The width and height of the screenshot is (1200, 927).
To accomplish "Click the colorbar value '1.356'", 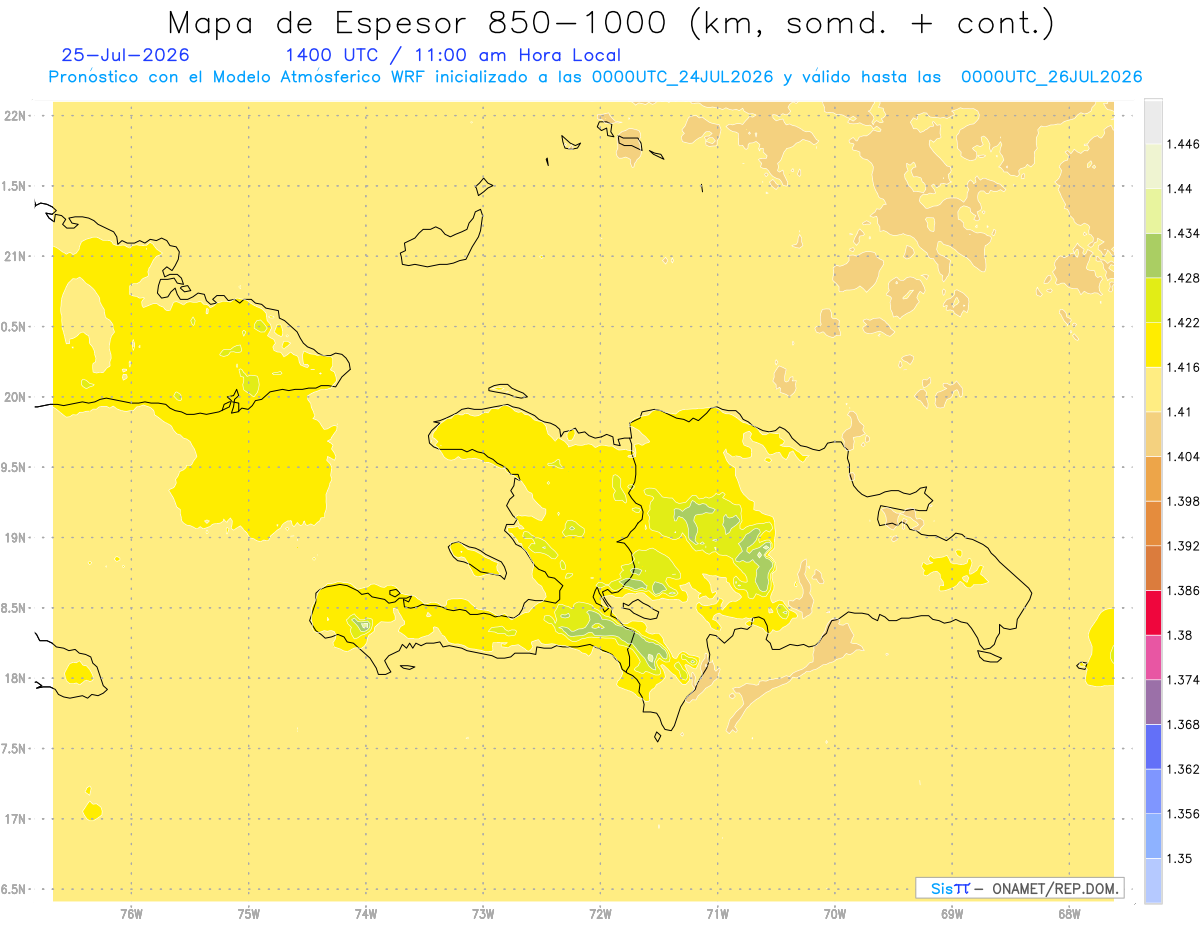I will (1183, 814).
